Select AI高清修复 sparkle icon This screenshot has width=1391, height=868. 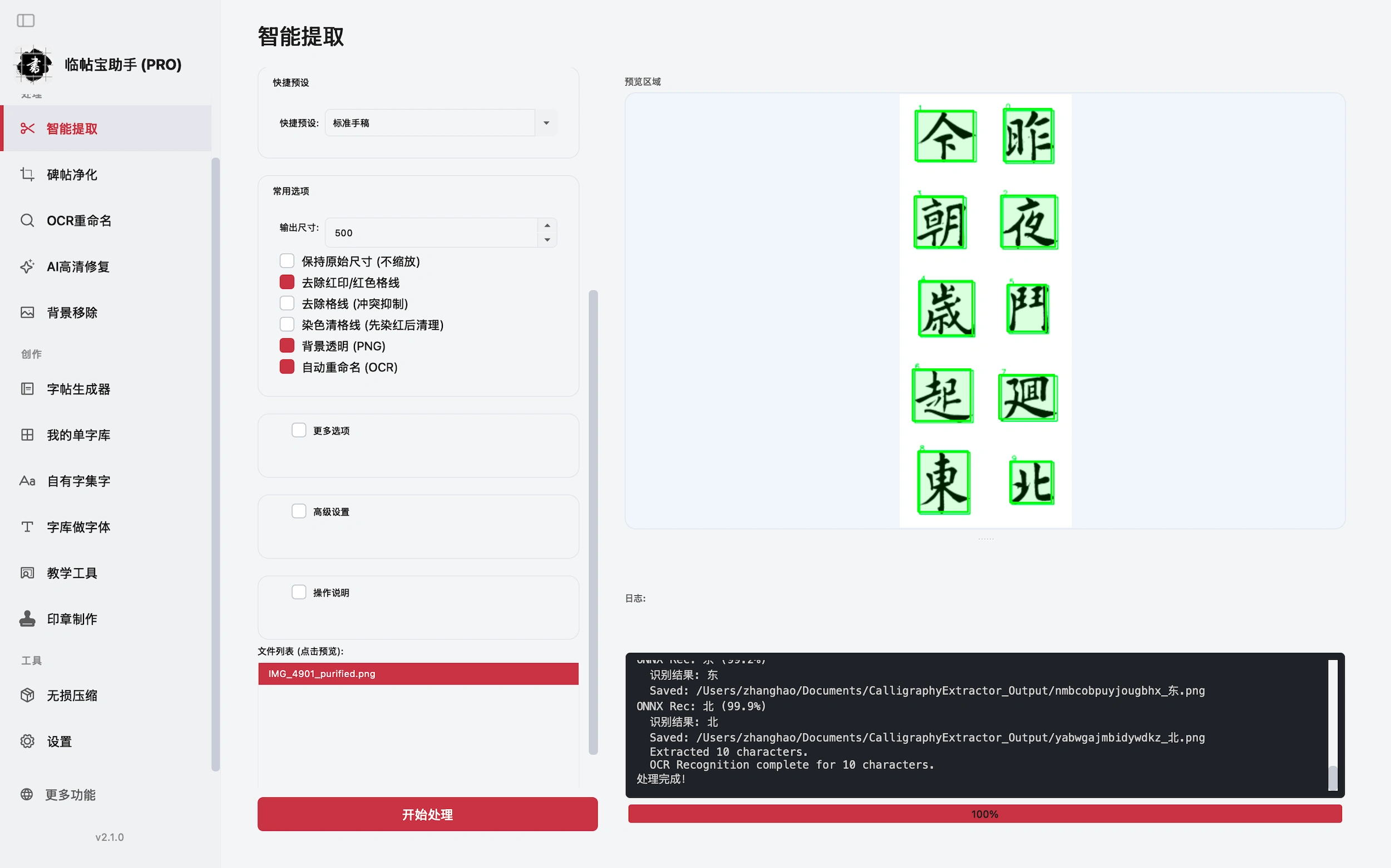[x=27, y=267]
